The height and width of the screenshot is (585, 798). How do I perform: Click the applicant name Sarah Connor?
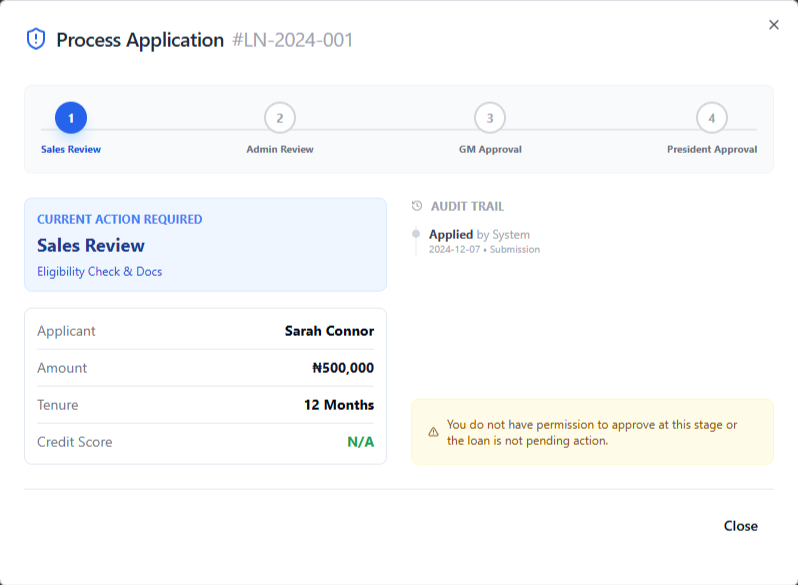329,331
